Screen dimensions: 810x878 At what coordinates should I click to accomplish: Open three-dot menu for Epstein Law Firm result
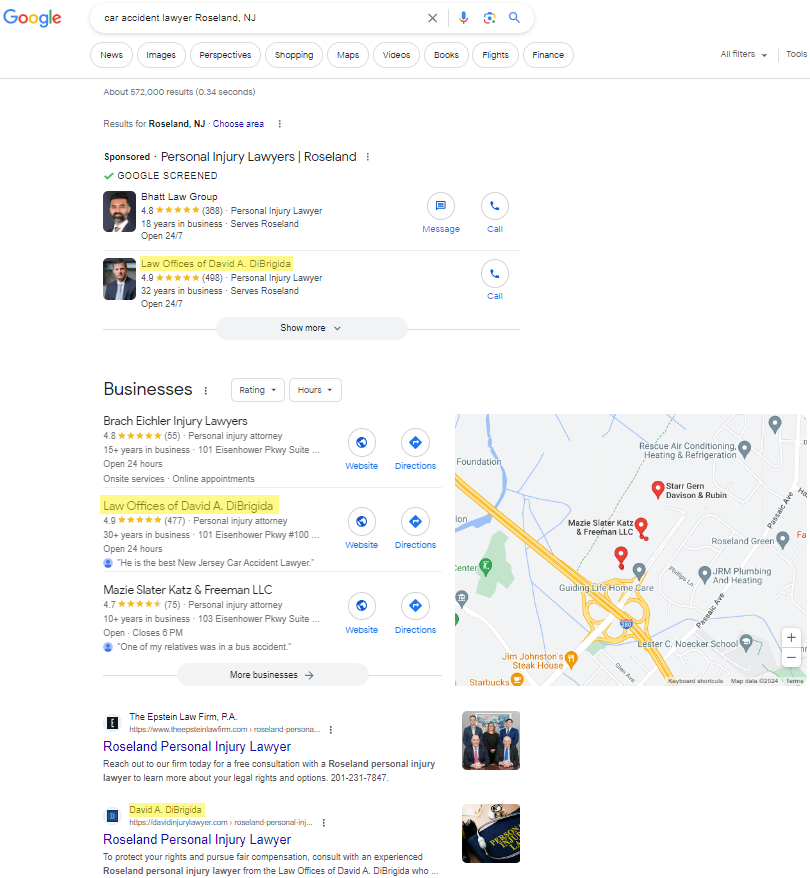pos(331,730)
